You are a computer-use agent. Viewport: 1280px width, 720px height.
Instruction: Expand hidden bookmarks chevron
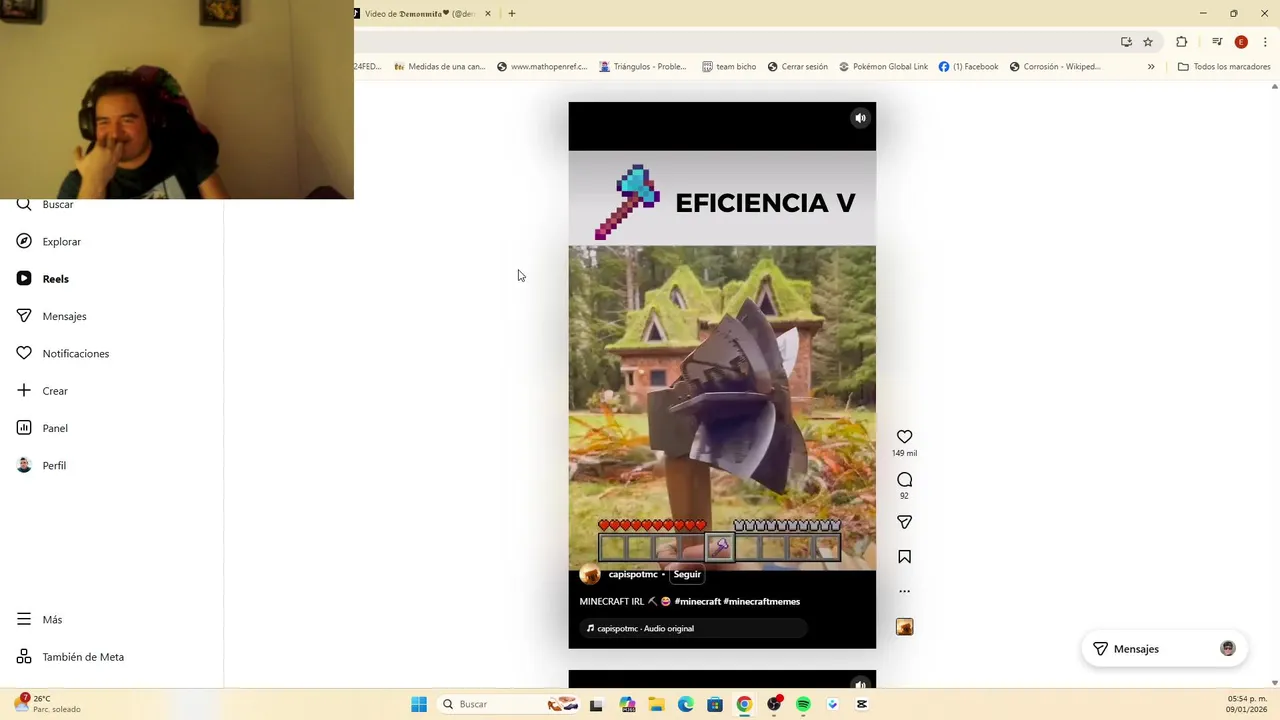[x=1151, y=67]
